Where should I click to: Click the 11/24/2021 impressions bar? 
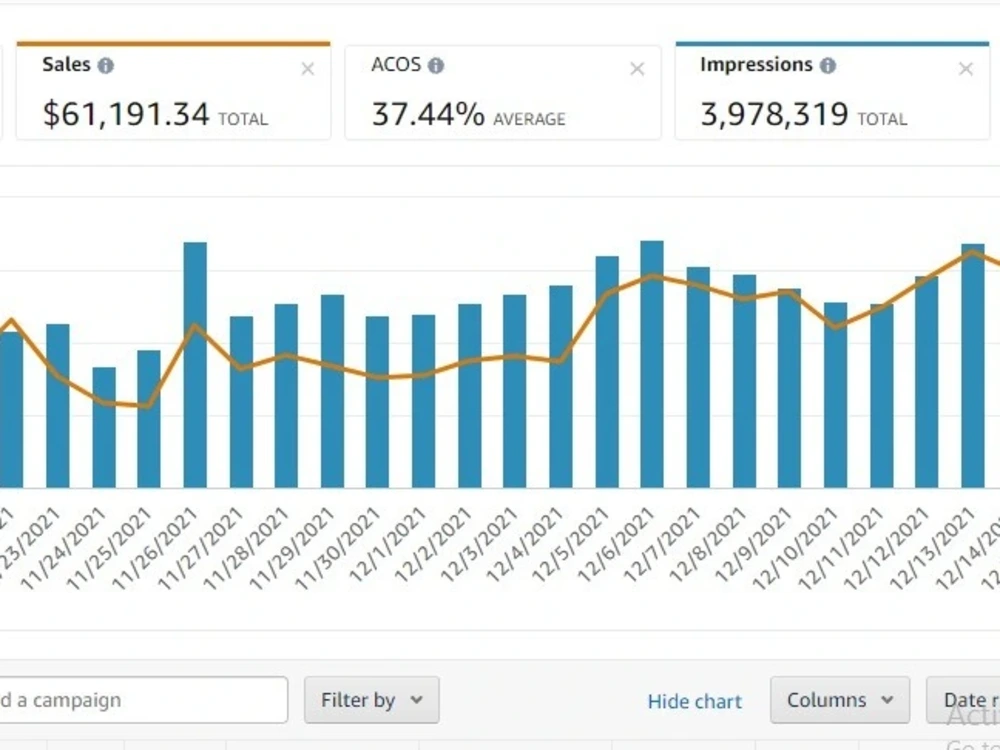coord(104,427)
